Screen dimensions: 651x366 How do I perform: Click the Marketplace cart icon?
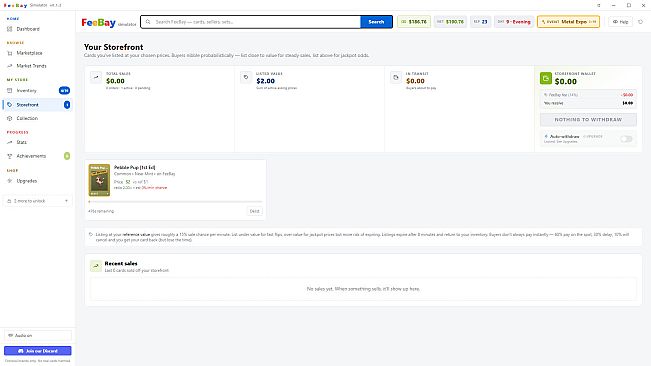10,53
